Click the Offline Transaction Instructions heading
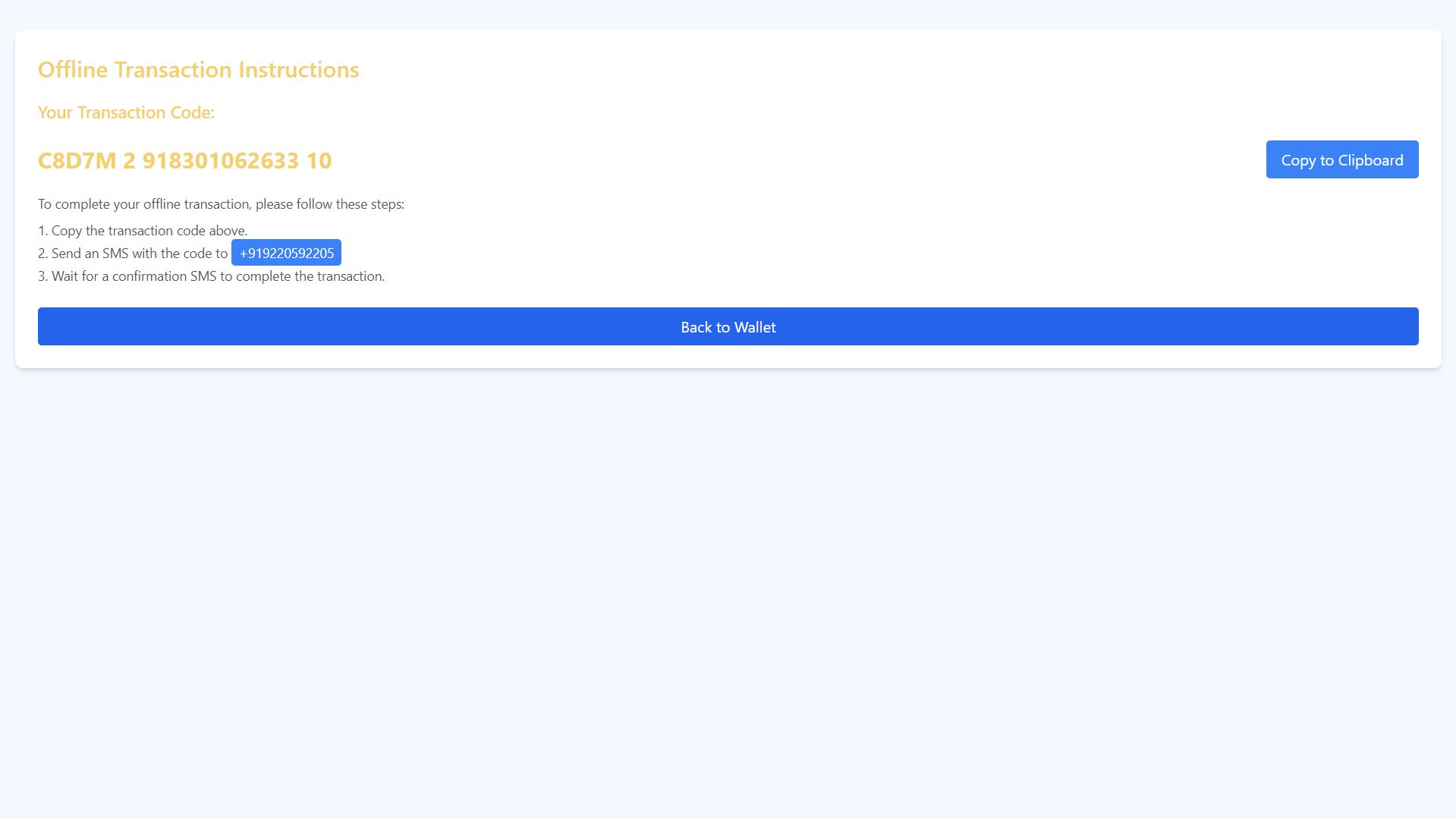 (199, 69)
